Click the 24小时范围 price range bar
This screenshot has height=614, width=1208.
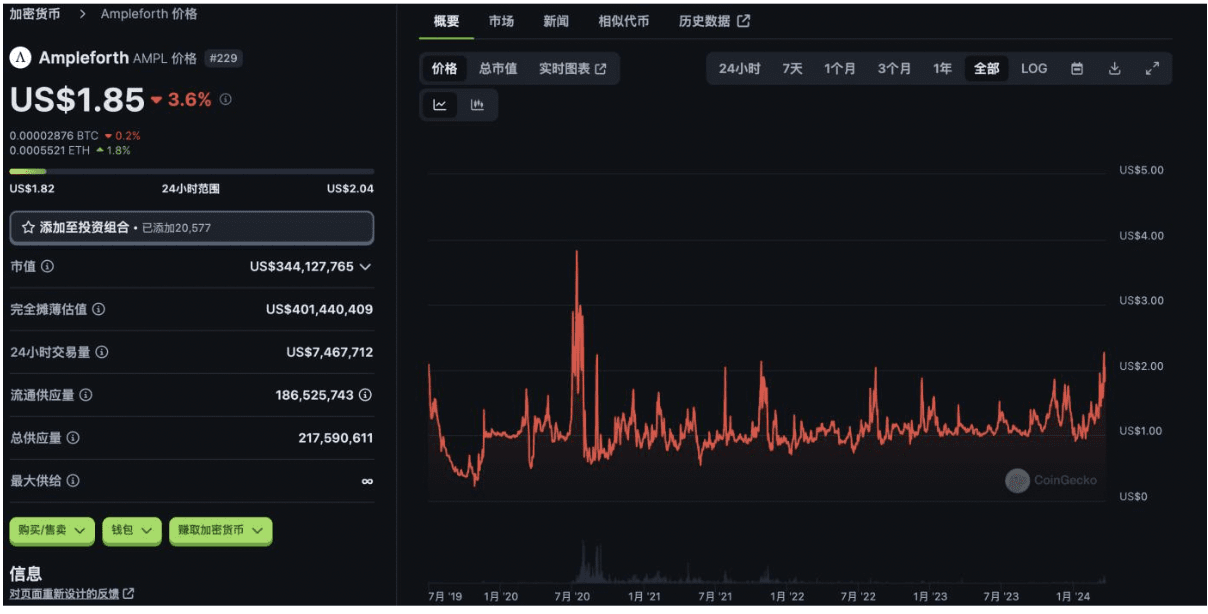(192, 172)
